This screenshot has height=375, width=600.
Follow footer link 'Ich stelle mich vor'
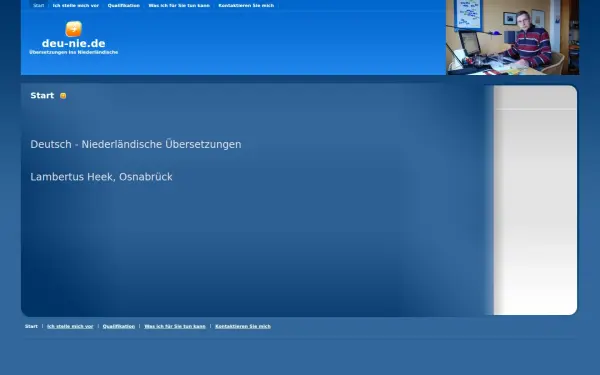click(70, 326)
